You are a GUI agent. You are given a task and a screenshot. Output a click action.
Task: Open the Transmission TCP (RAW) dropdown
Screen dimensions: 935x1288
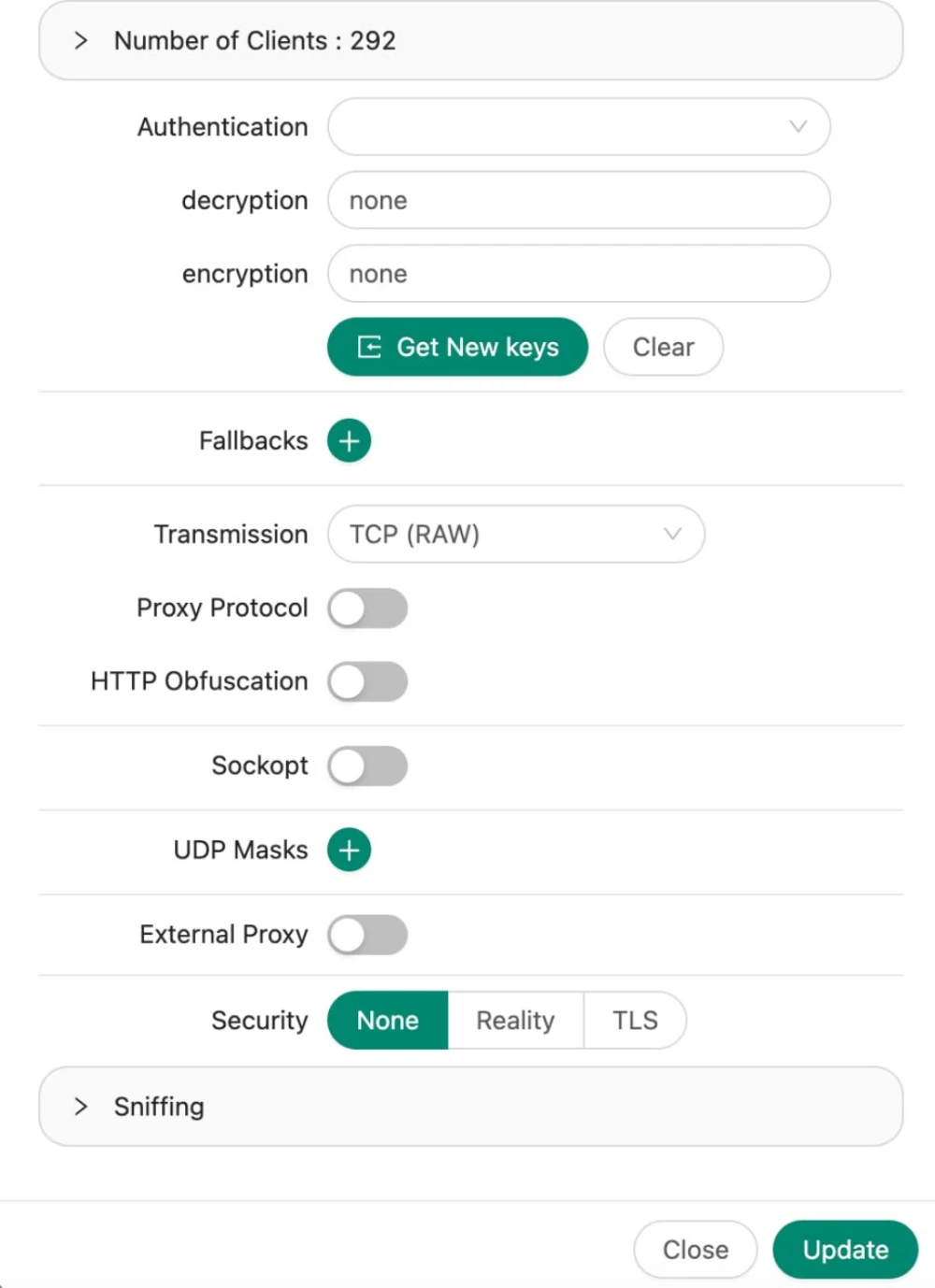coord(515,534)
